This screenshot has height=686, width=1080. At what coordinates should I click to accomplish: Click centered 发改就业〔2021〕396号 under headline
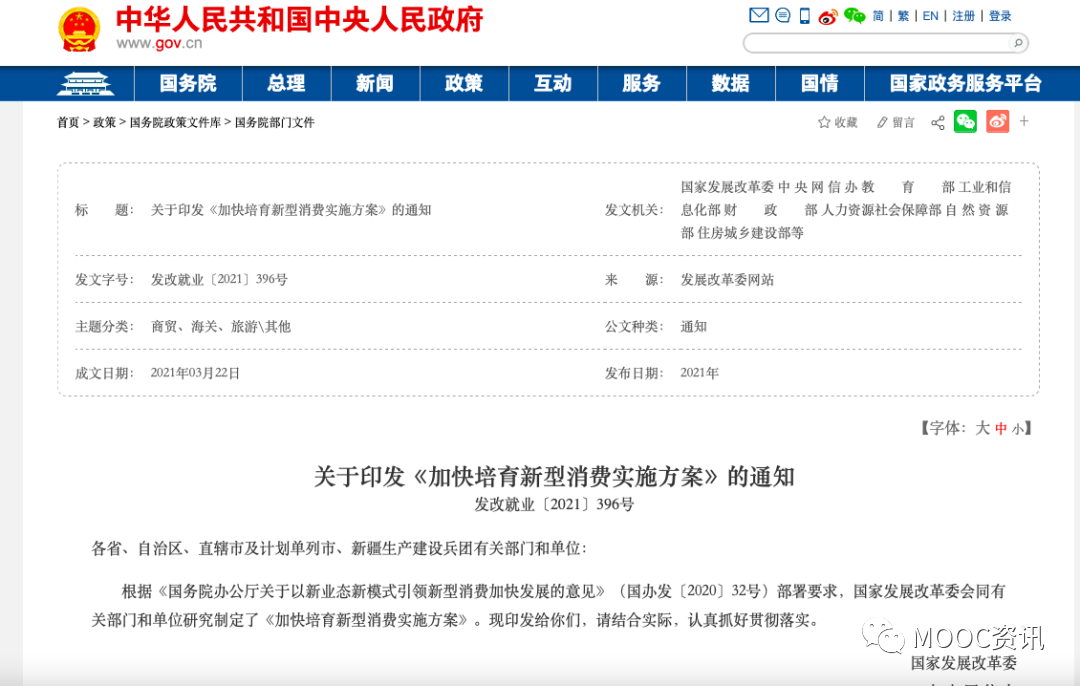(554, 504)
